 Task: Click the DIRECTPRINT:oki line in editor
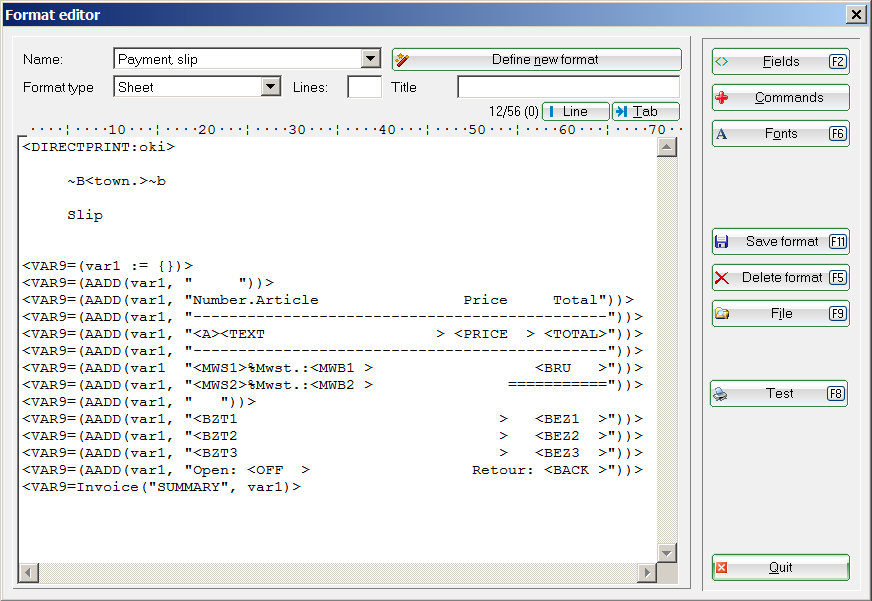98,147
